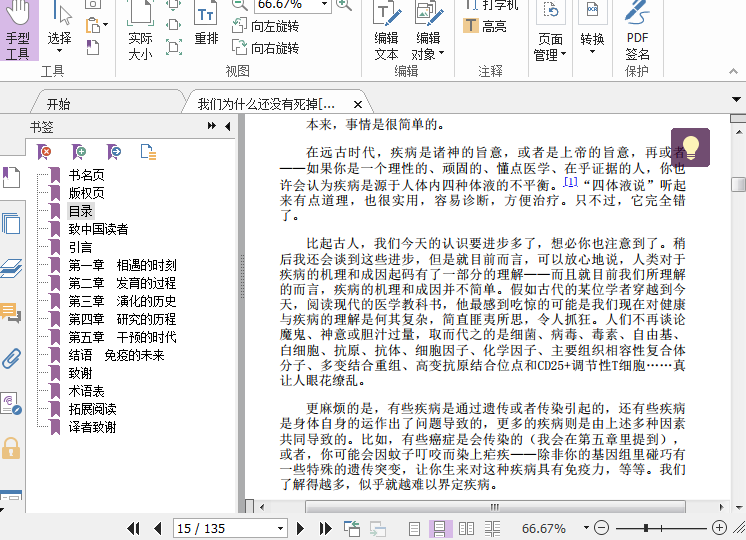Enable single page view mode
The image size is (746, 540).
414,529
